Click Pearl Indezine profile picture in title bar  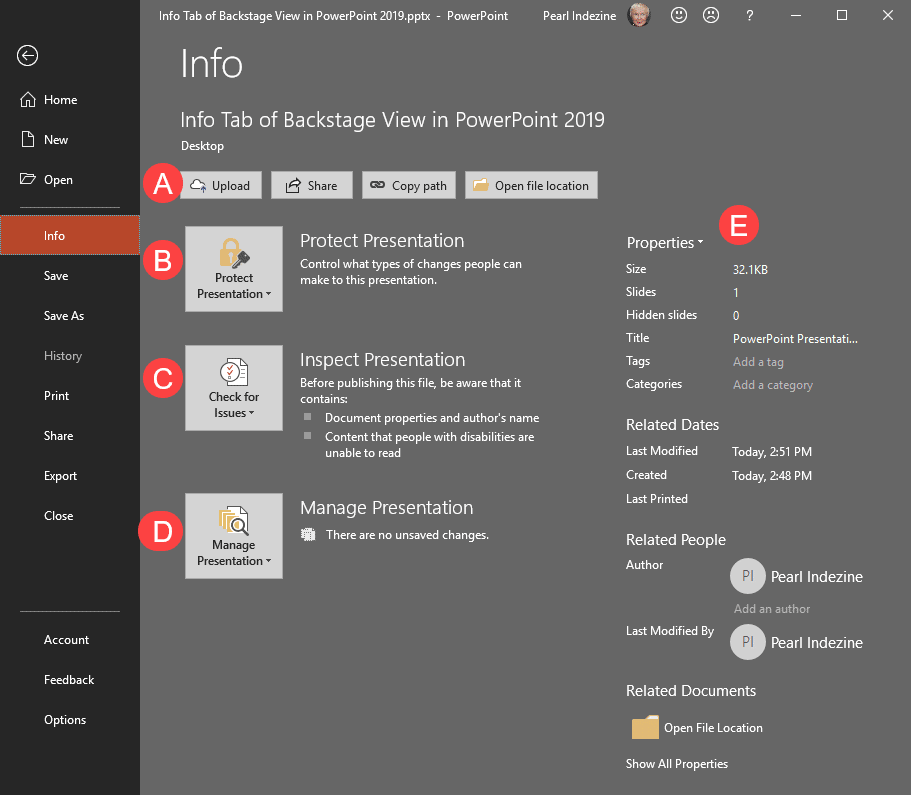coord(640,15)
